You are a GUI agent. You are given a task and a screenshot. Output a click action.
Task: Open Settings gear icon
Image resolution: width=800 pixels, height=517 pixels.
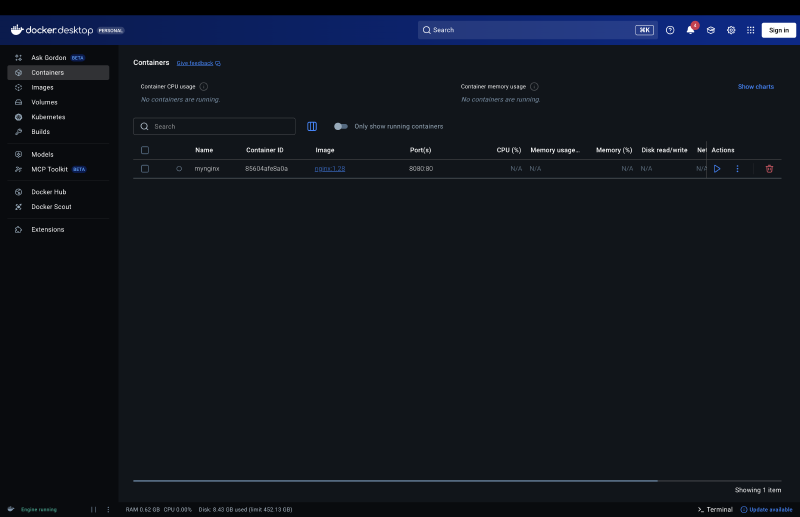point(731,30)
